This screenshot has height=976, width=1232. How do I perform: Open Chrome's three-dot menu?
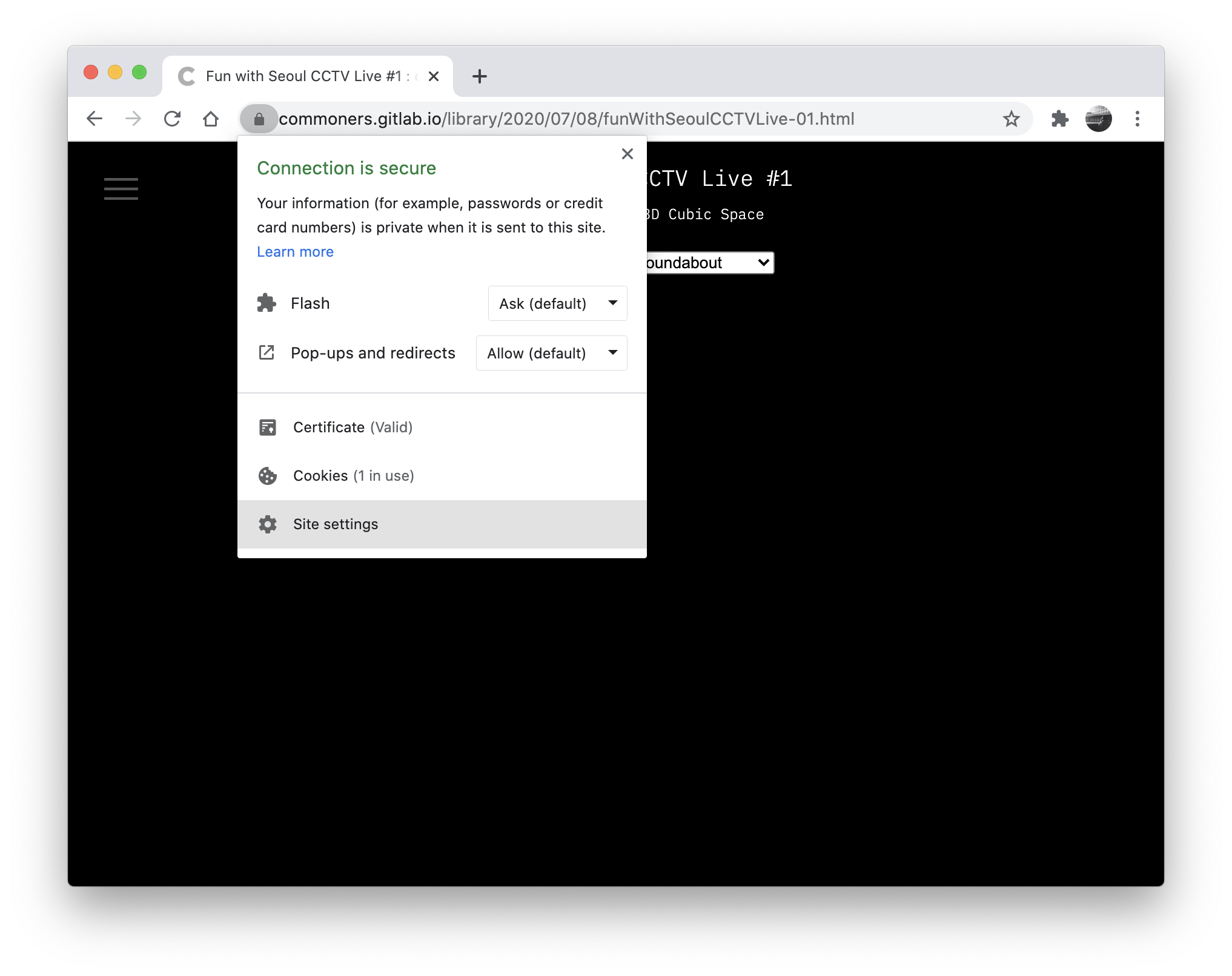(x=1138, y=119)
